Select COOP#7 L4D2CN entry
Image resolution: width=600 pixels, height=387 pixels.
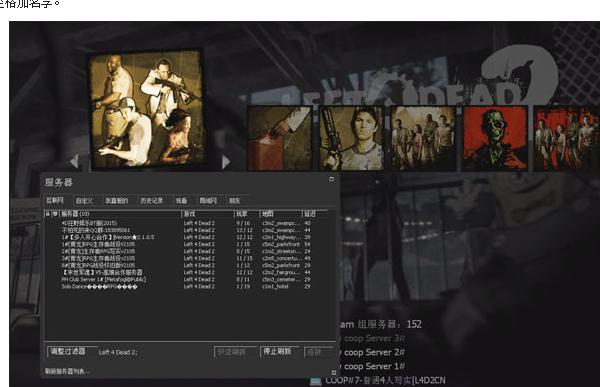click(x=385, y=380)
